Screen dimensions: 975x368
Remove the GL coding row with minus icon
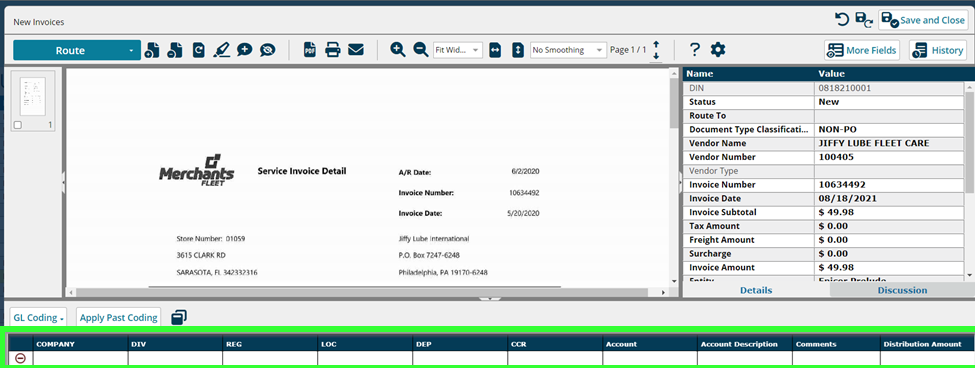pos(20,358)
